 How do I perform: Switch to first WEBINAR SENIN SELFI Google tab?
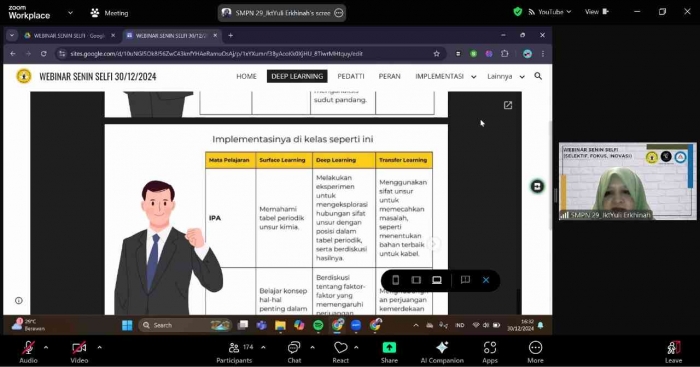[69, 35]
